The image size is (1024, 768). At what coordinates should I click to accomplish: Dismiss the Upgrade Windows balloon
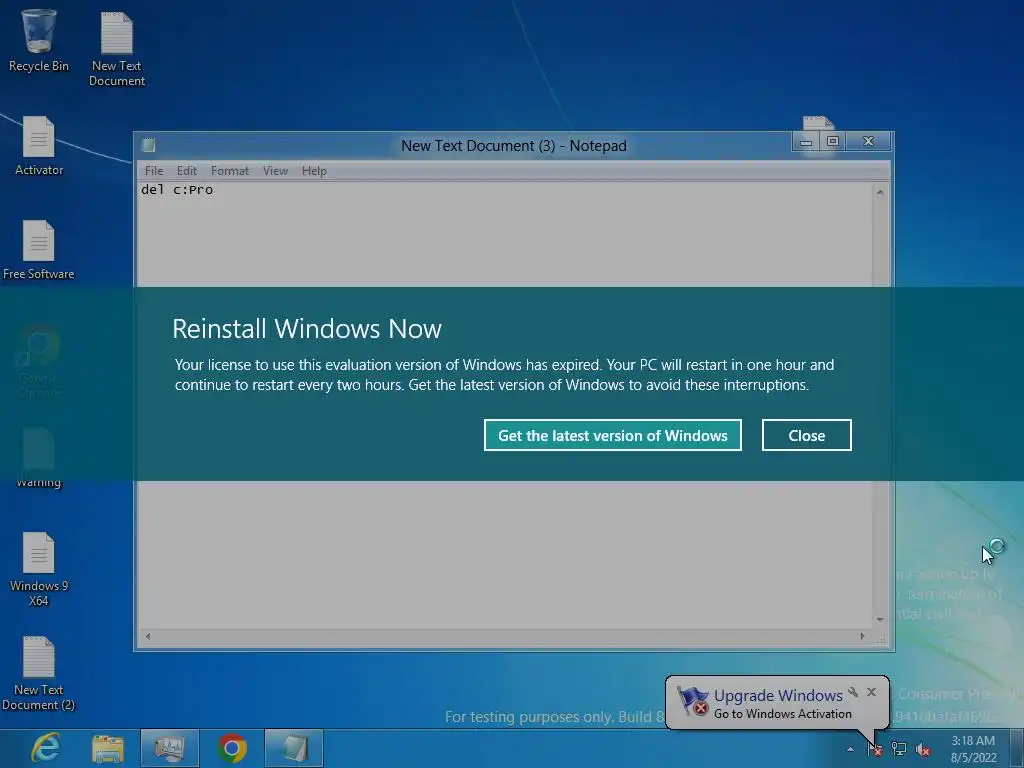click(x=871, y=692)
